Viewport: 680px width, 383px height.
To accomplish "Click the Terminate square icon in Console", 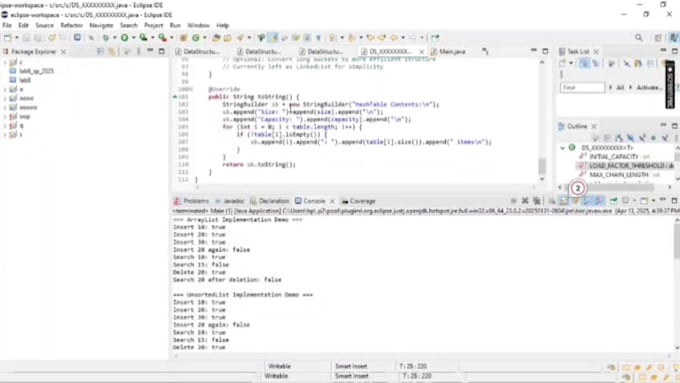I will tap(513, 201).
